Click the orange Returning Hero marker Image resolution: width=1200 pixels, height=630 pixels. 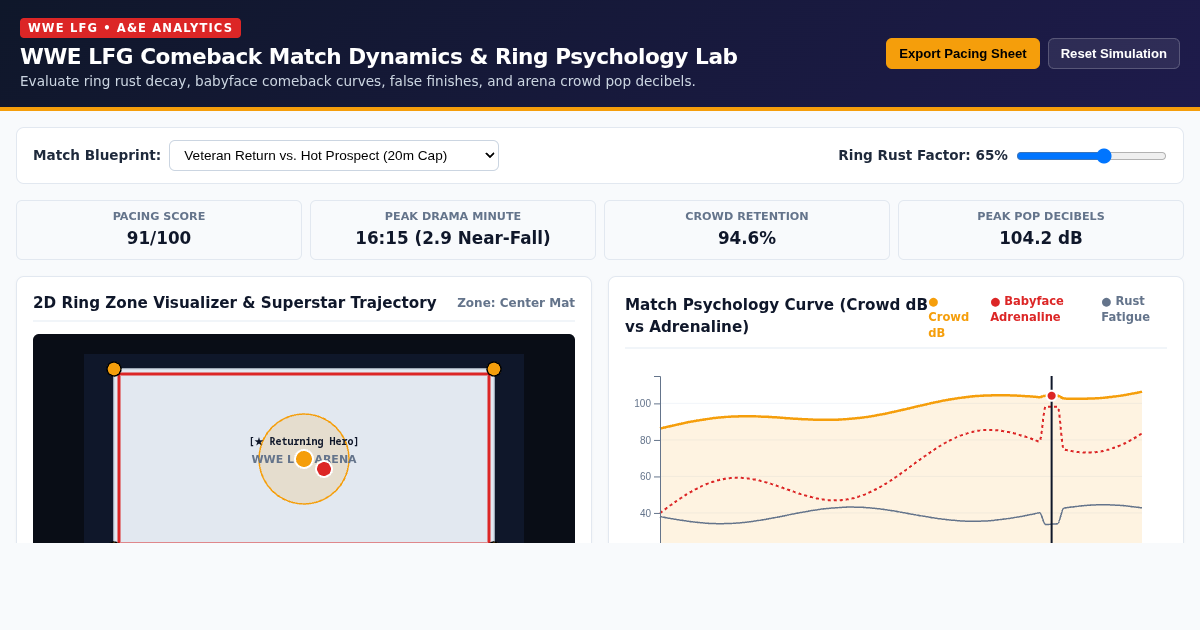pyautogui.click(x=304, y=459)
